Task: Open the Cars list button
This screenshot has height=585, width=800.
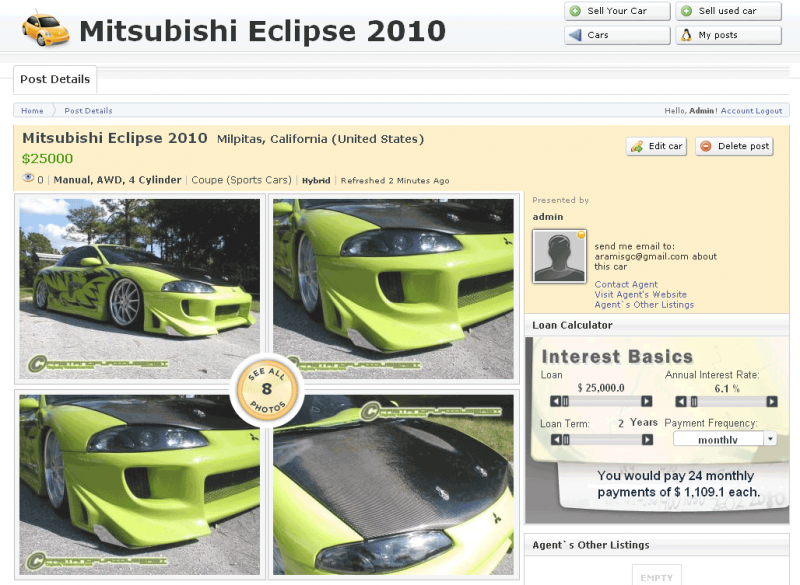Action: pyautogui.click(x=617, y=35)
